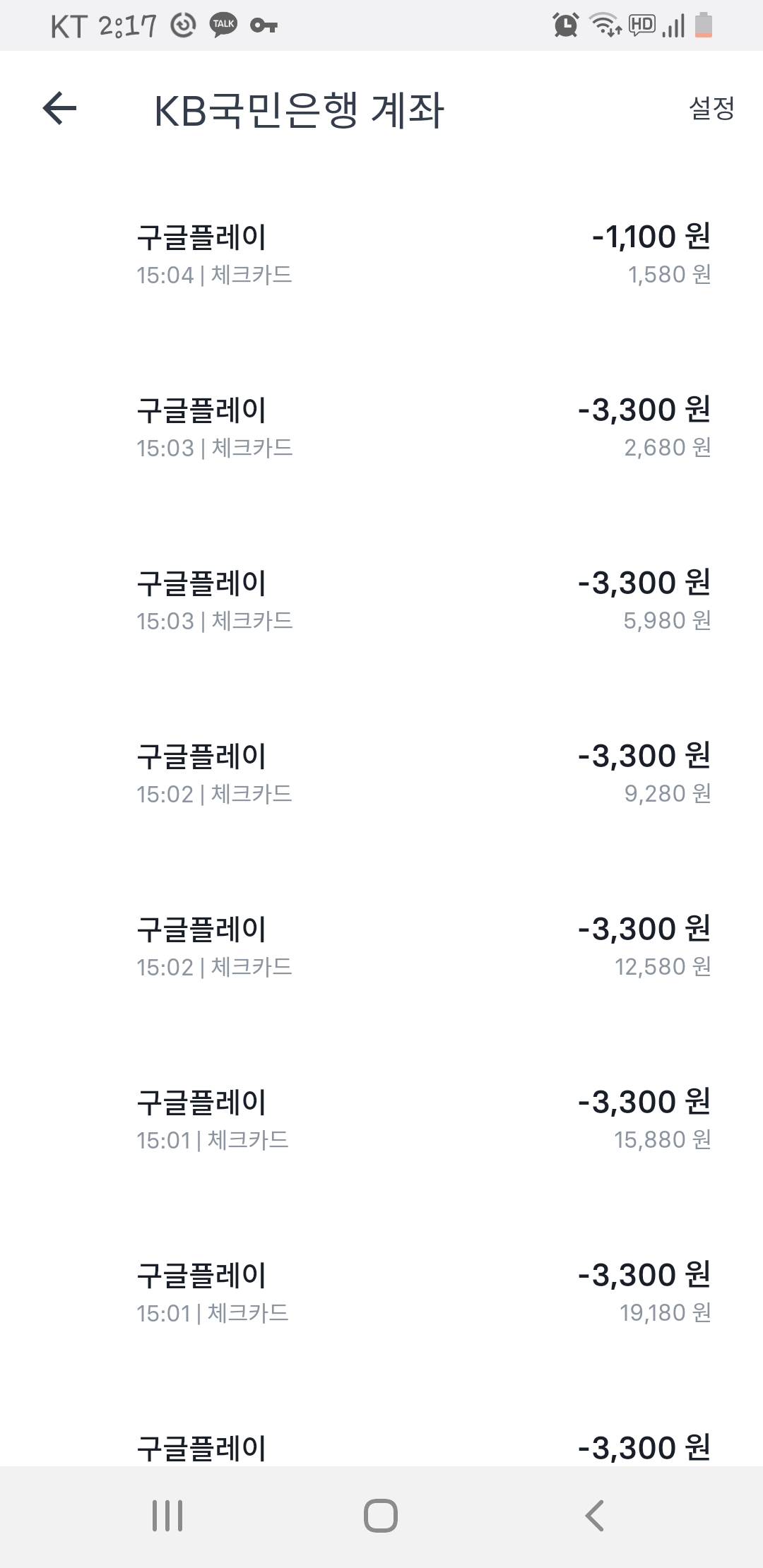Tap the VPN key status icon
Viewport: 763px width, 1568px height.
(264, 26)
